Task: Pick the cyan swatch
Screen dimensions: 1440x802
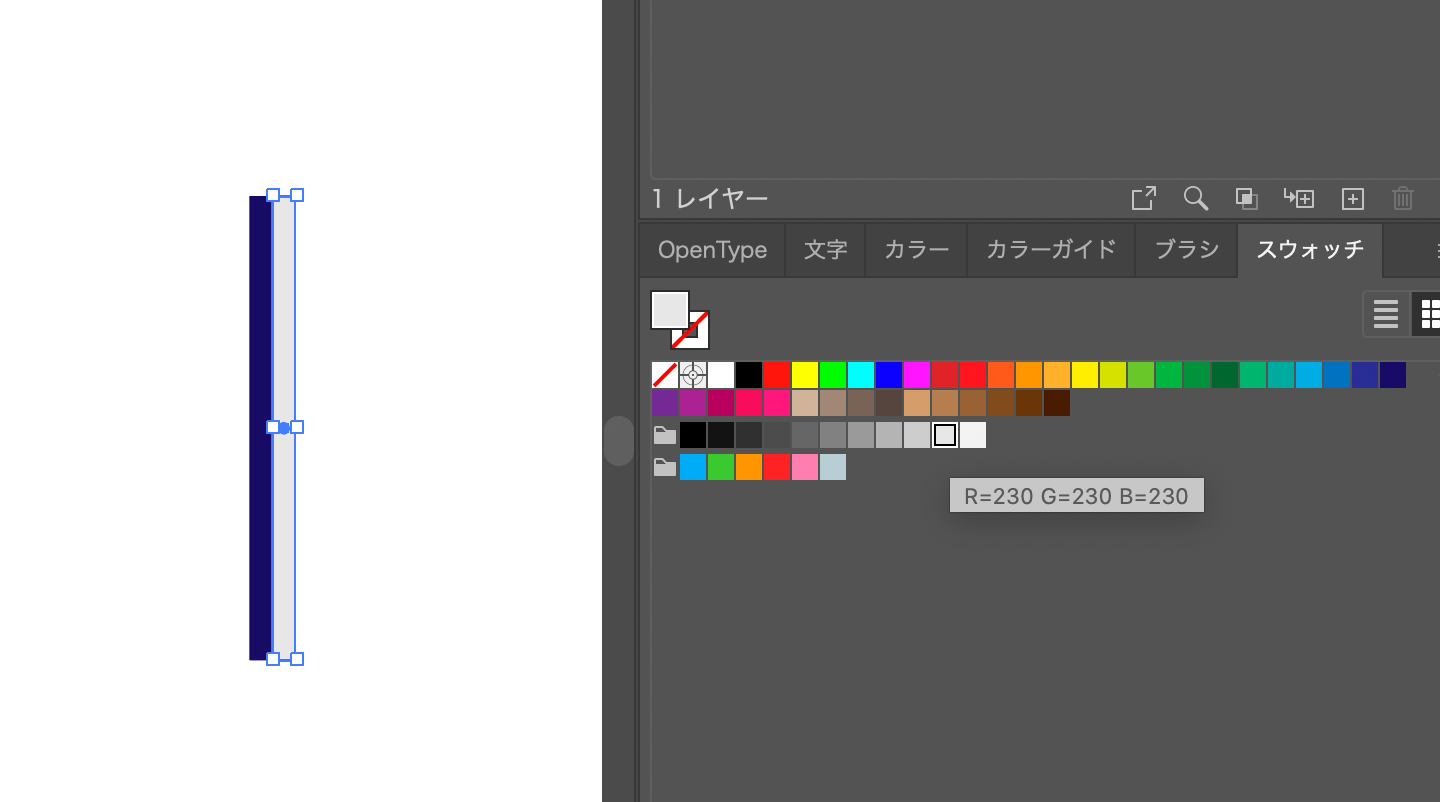Action: click(861, 375)
